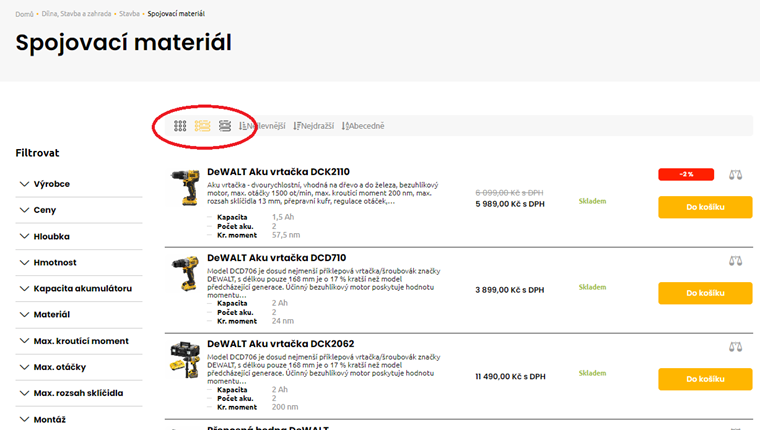The height and width of the screenshot is (430, 760).
Task: Expand the Max. otáčky filter
Action: [79, 367]
